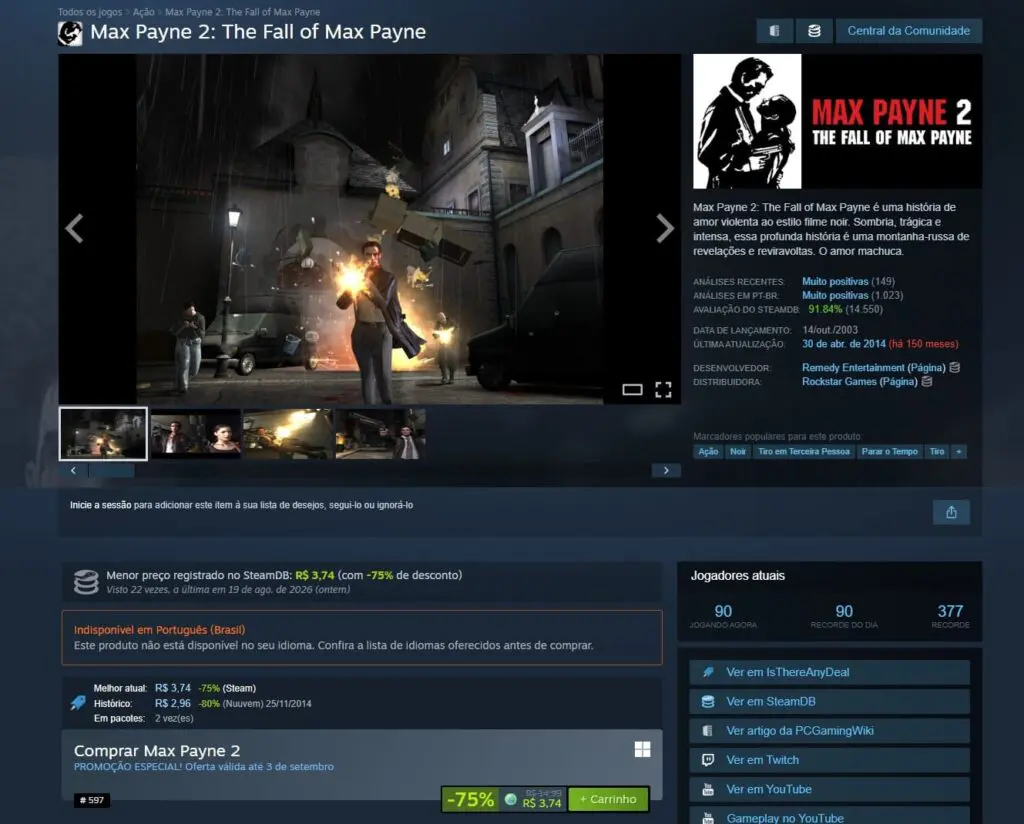This screenshot has width=1024, height=824.
Task: Click 'Todos os jogos' breadcrumb
Action: [89, 12]
